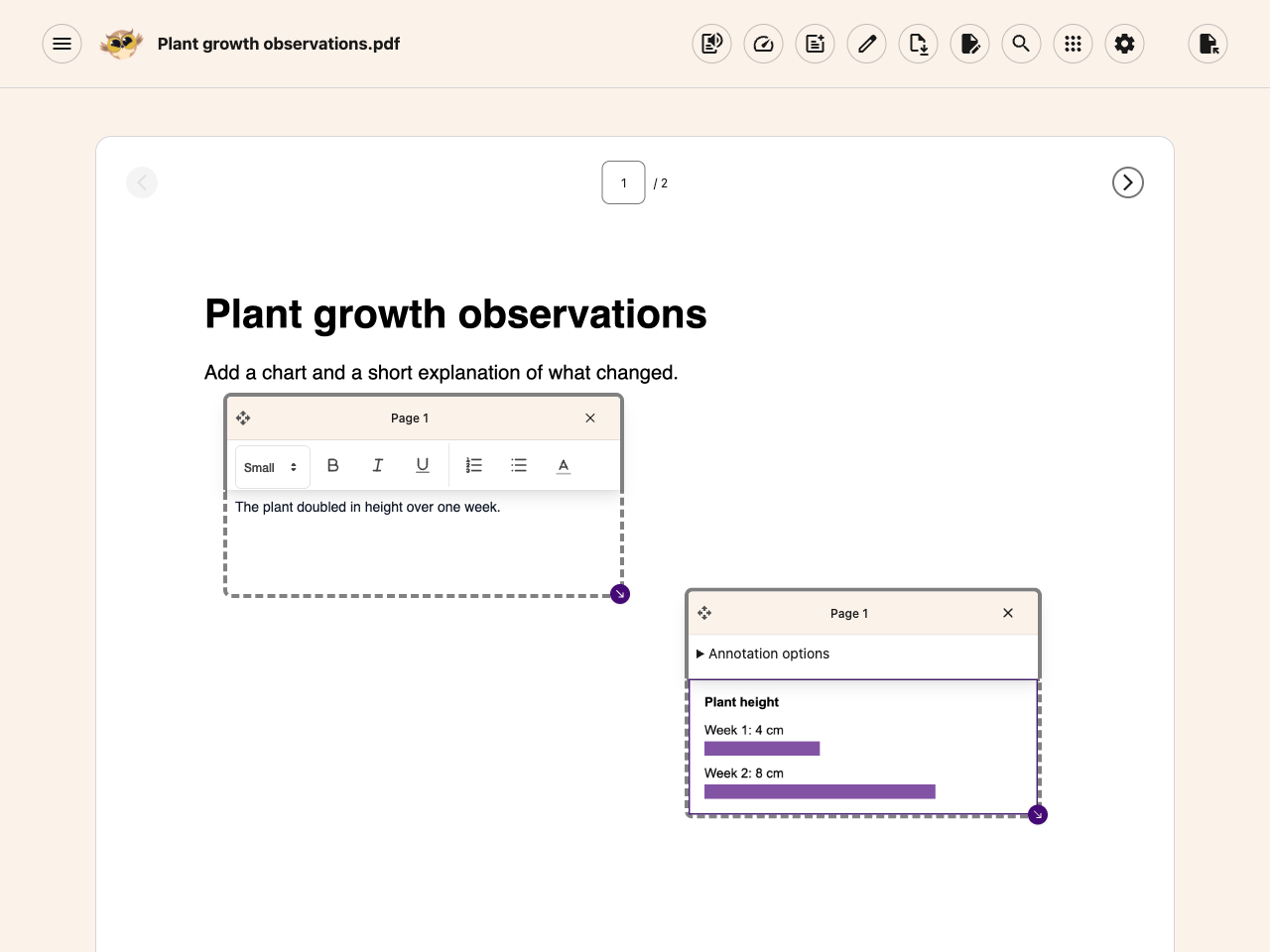This screenshot has width=1270, height=952.
Task: Toggle bulleted list formatting
Action: pyautogui.click(x=519, y=465)
